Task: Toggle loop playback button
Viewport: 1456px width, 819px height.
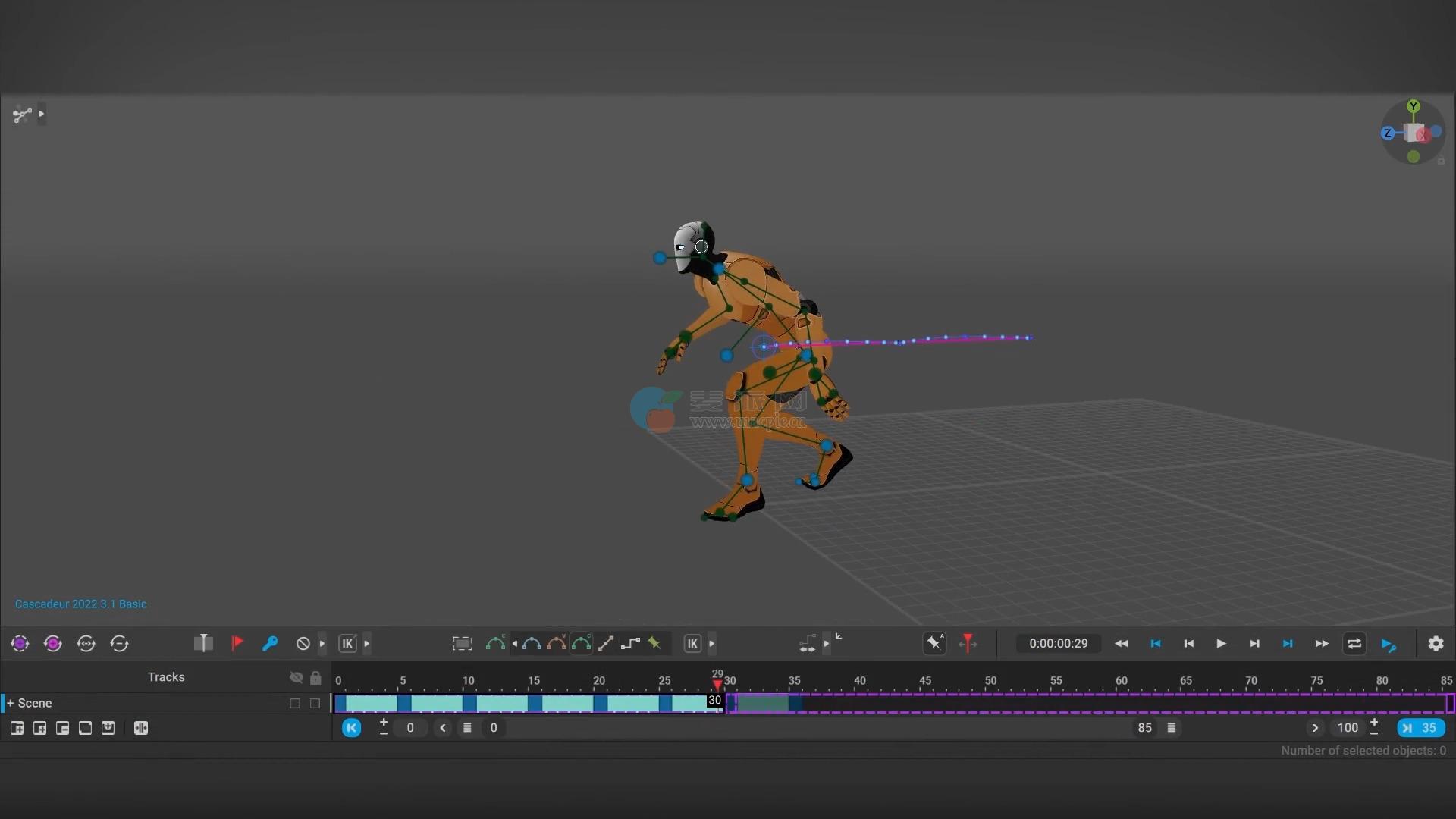Action: tap(1354, 644)
